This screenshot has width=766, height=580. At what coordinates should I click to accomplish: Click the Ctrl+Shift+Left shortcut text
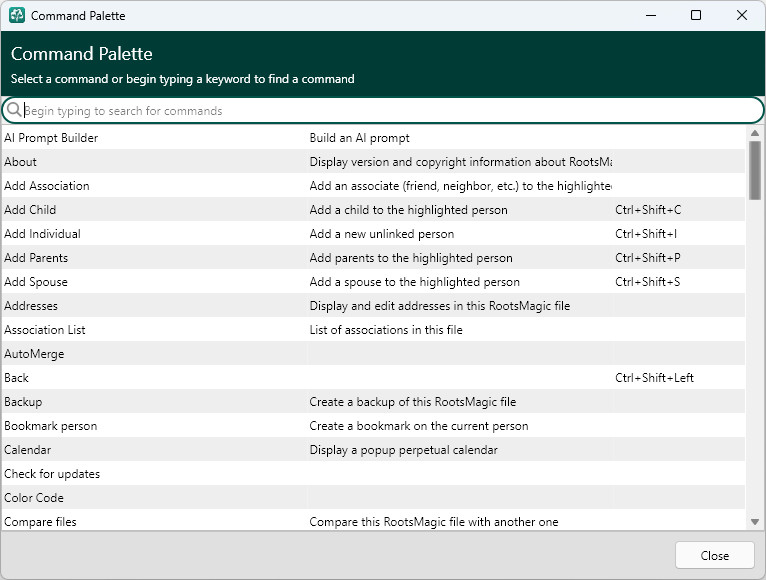[x=654, y=378]
